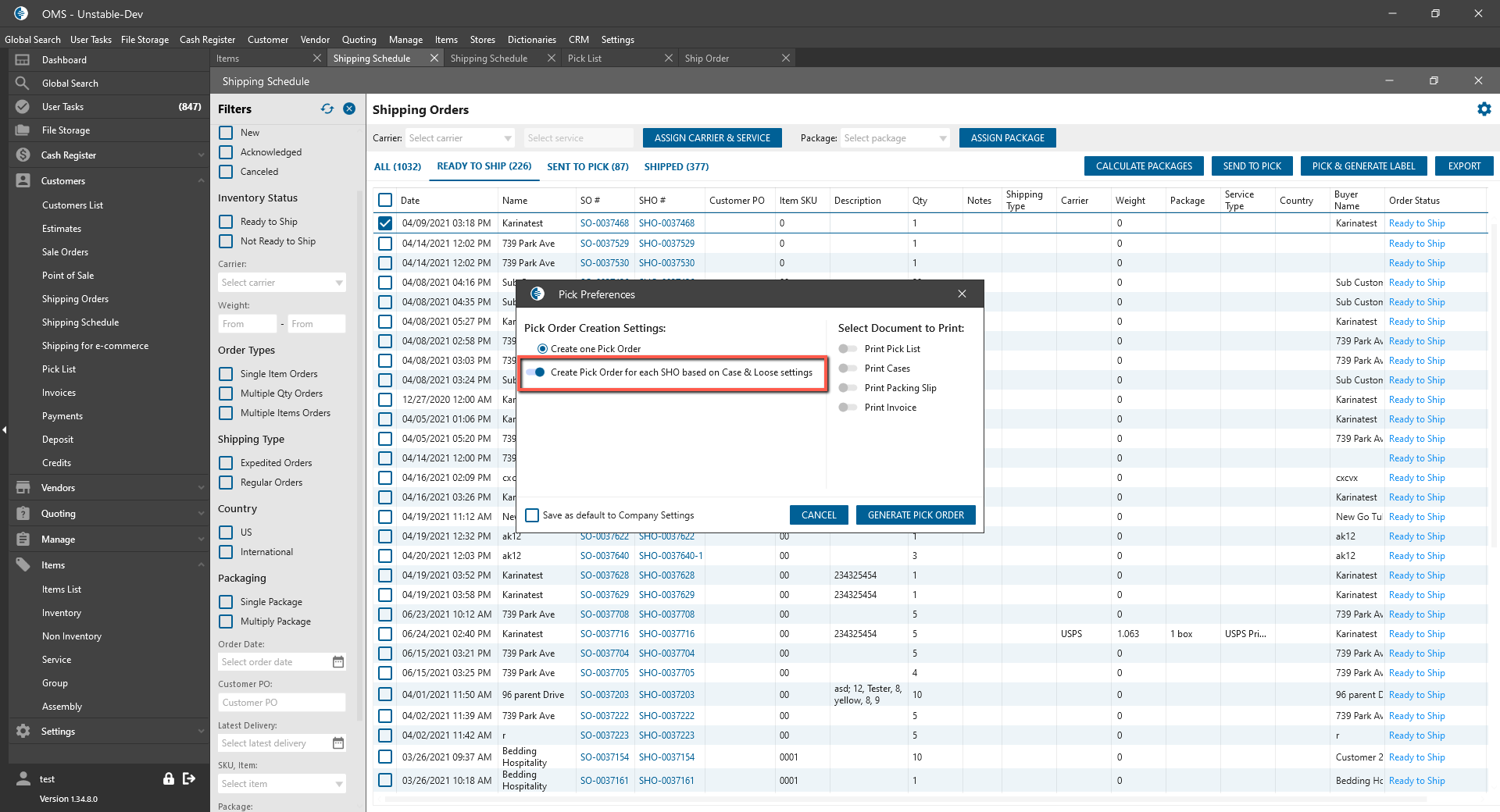Click the GENERATE PICK ORDER button
Viewport: 1500px width, 812px height.
coord(916,515)
